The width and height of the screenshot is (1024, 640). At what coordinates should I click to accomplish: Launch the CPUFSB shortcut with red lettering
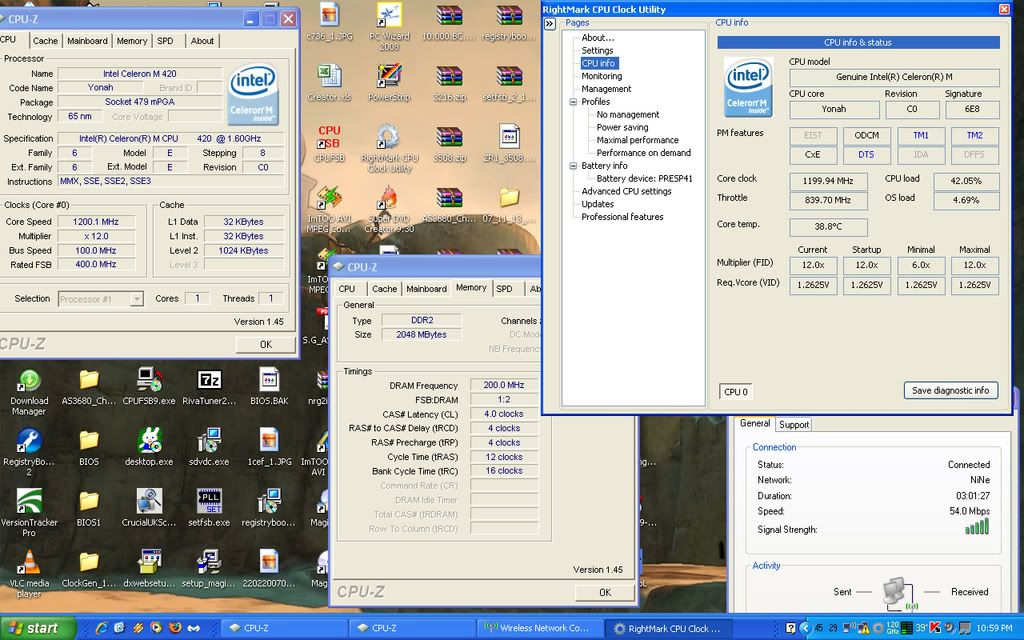pos(329,143)
